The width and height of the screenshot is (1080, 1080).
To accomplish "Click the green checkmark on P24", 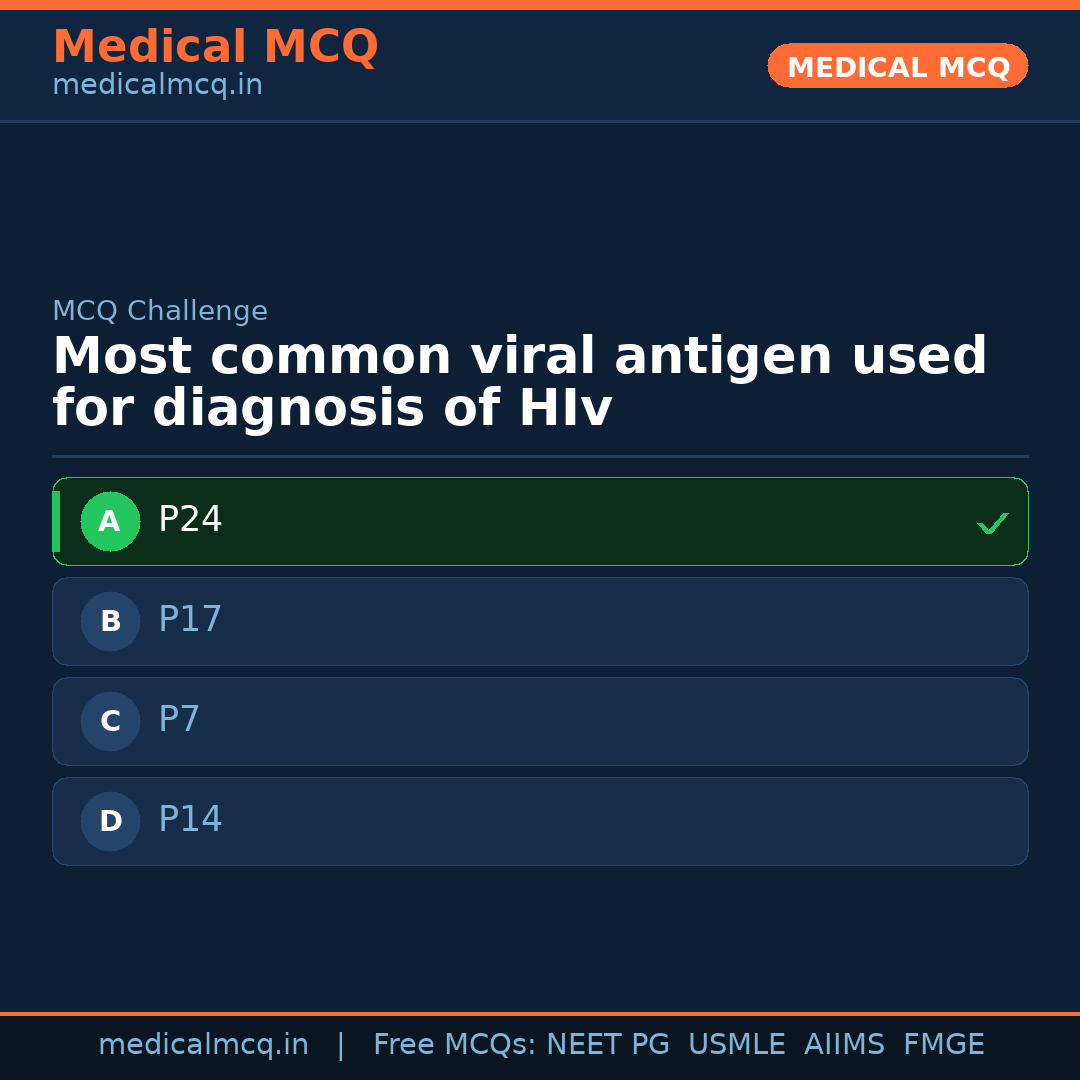I will 992,523.
